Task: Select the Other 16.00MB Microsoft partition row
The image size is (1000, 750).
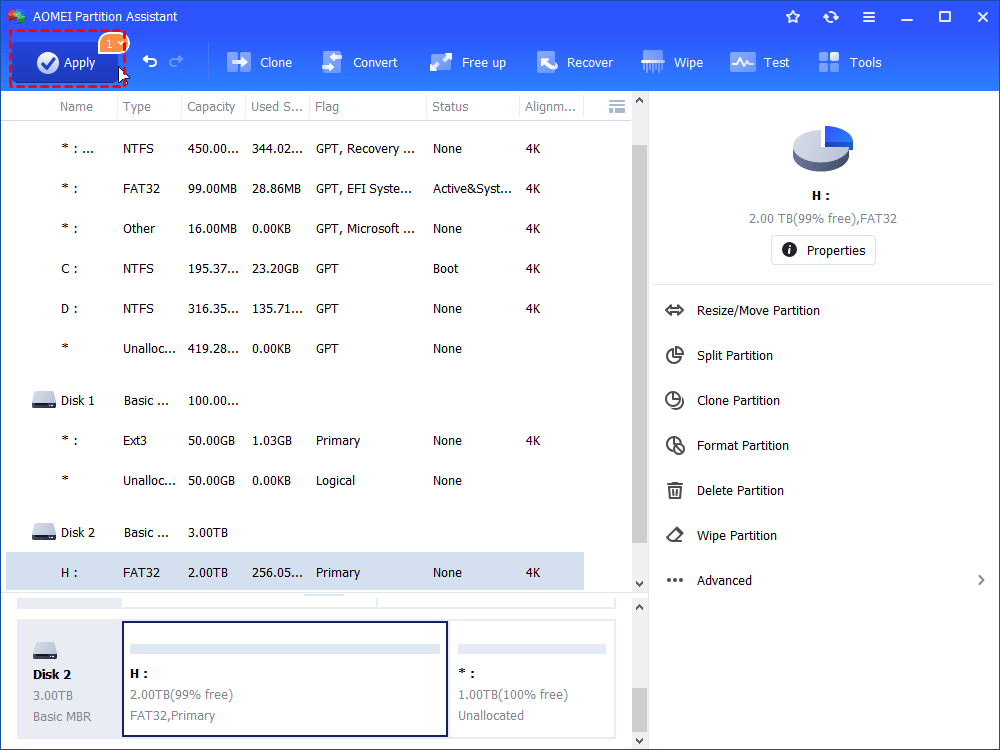Action: coord(295,228)
